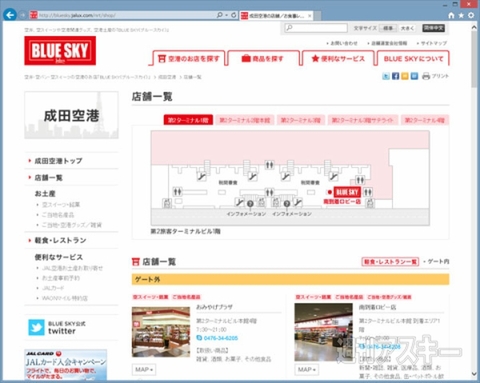
Task: Click page scrollbar down arrow
Action: [x=474, y=374]
